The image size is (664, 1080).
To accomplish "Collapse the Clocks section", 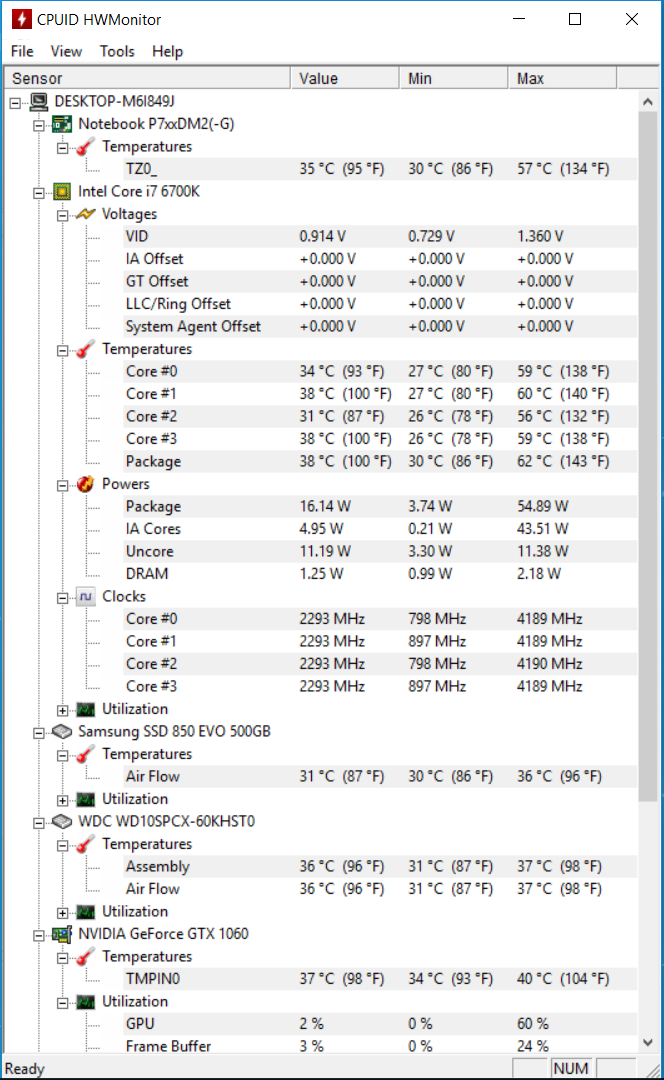I will tap(63, 598).
